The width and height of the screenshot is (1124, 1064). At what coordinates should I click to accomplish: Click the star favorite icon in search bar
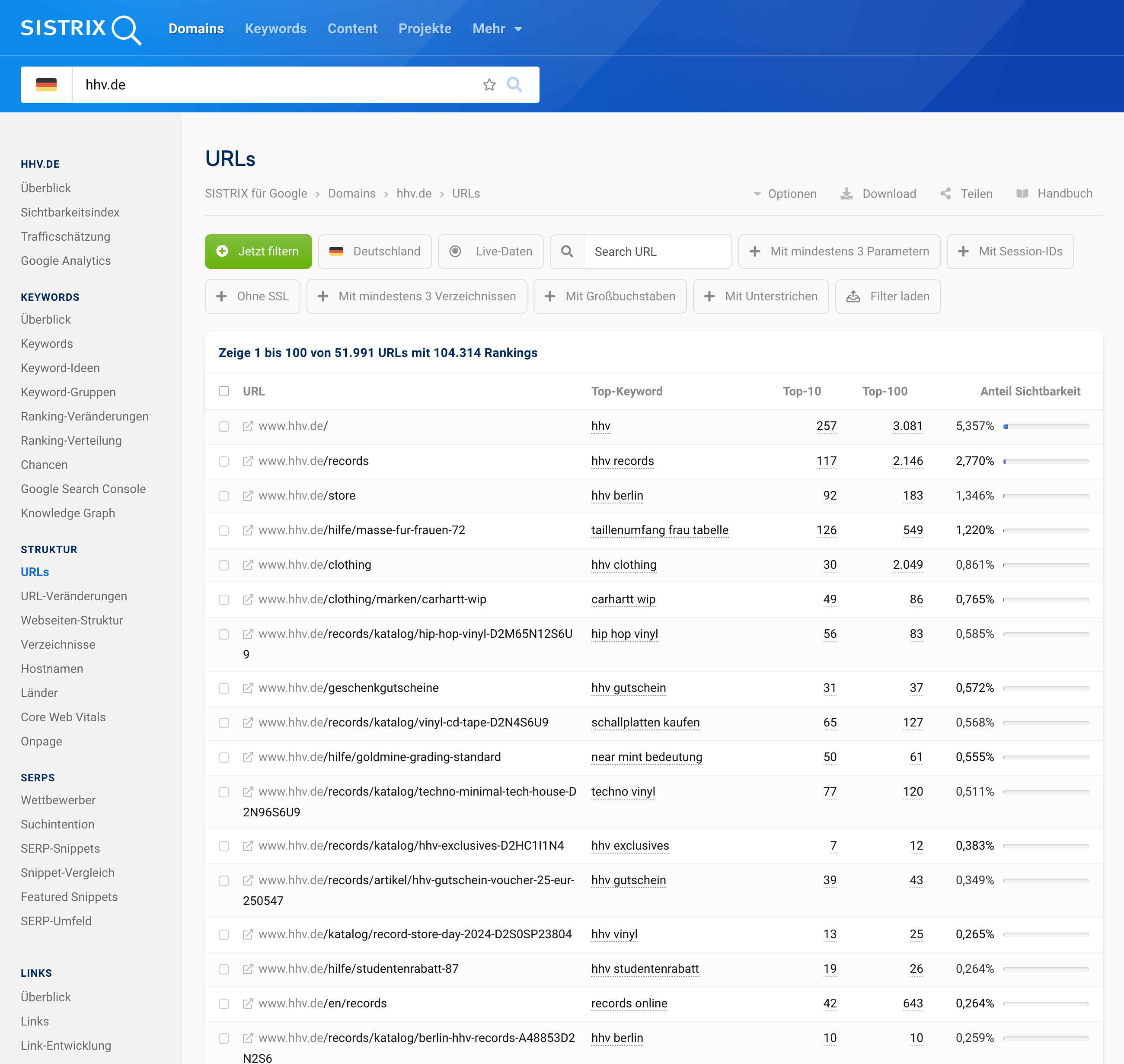point(489,85)
